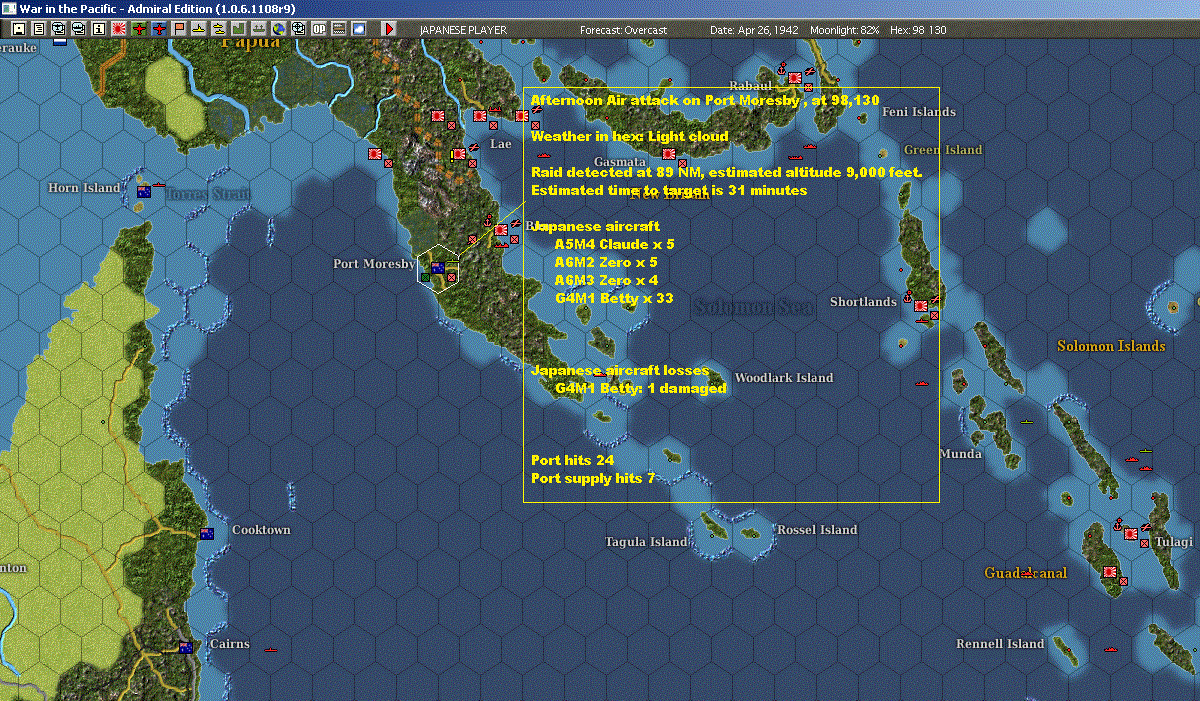Select the red plane on blue icon

click(159, 29)
